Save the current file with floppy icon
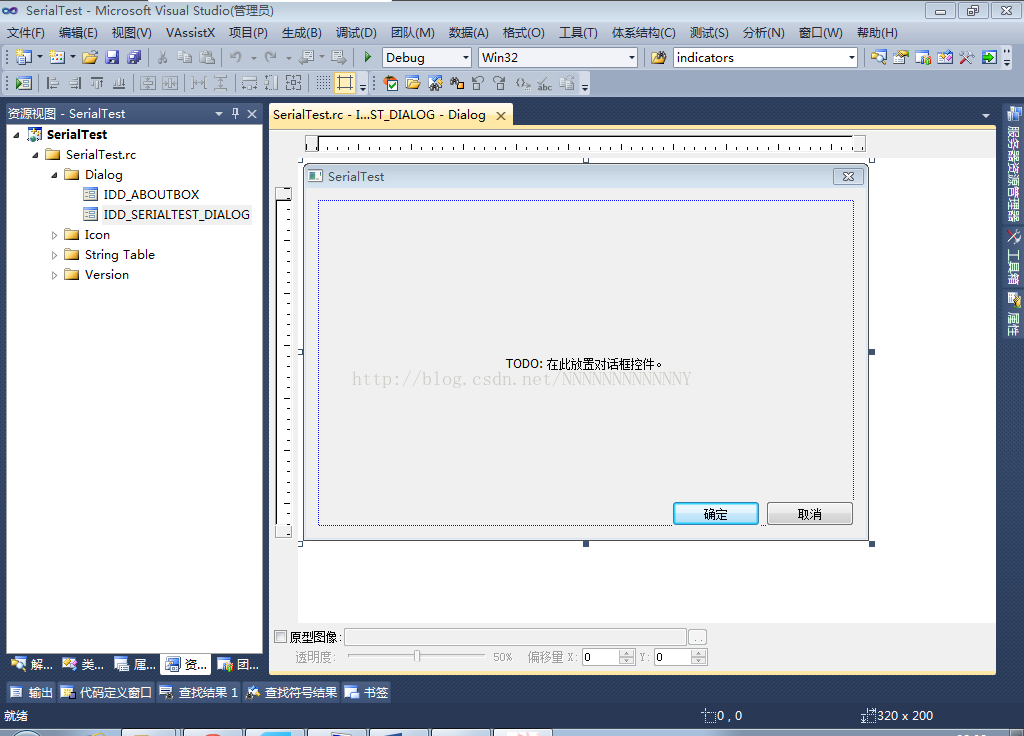1024x736 pixels. 112,57
